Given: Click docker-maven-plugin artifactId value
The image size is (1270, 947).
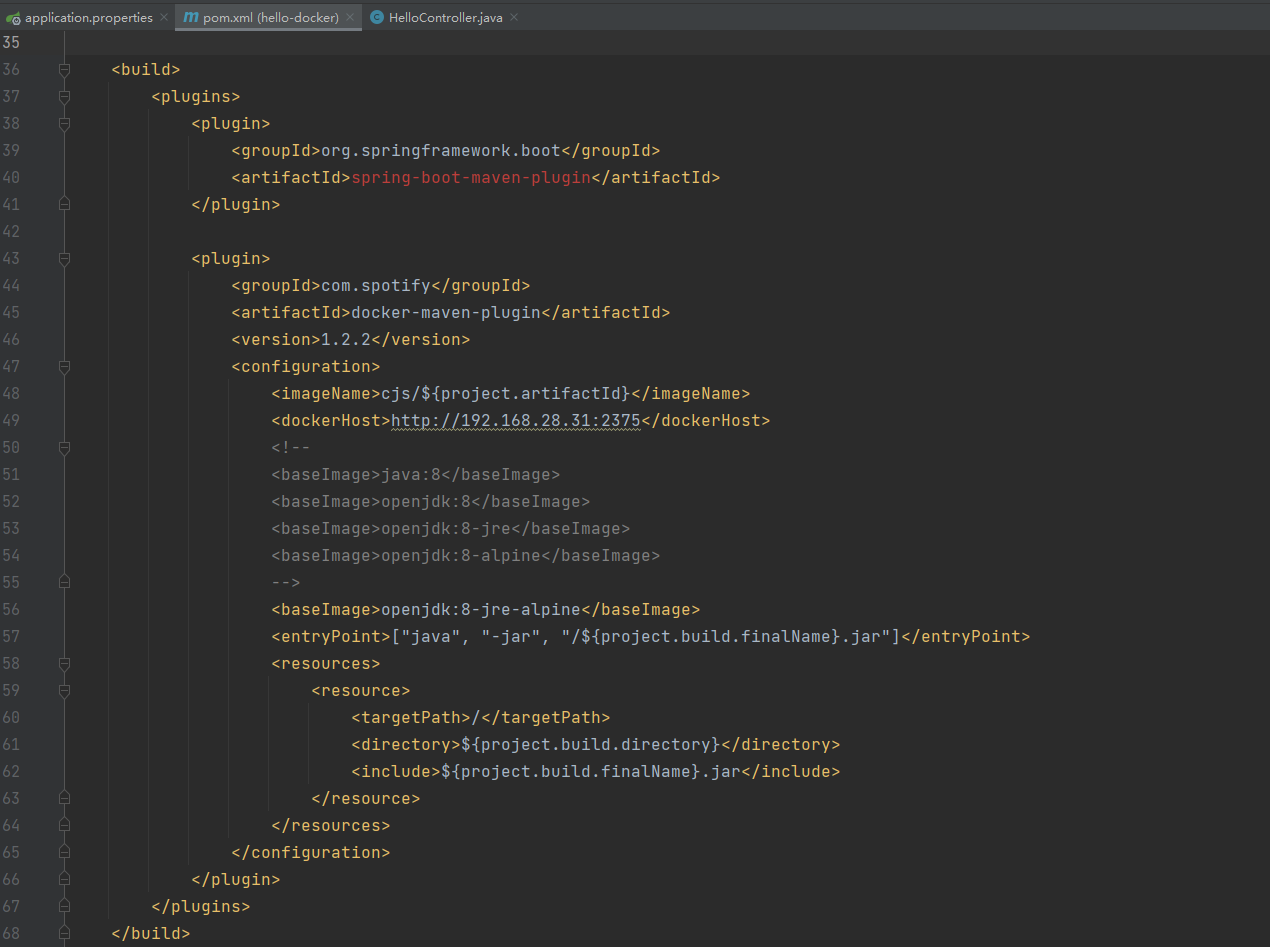Looking at the screenshot, I should [x=446, y=313].
